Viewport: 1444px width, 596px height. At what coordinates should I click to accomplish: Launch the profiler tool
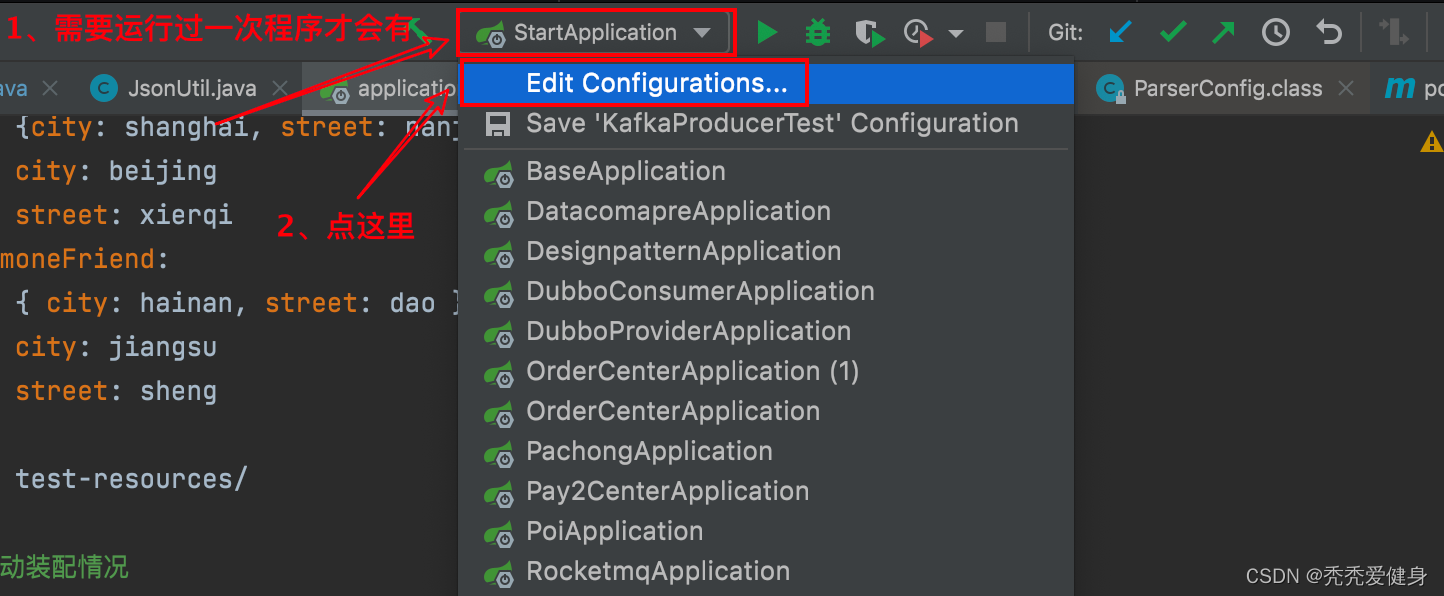point(916,32)
